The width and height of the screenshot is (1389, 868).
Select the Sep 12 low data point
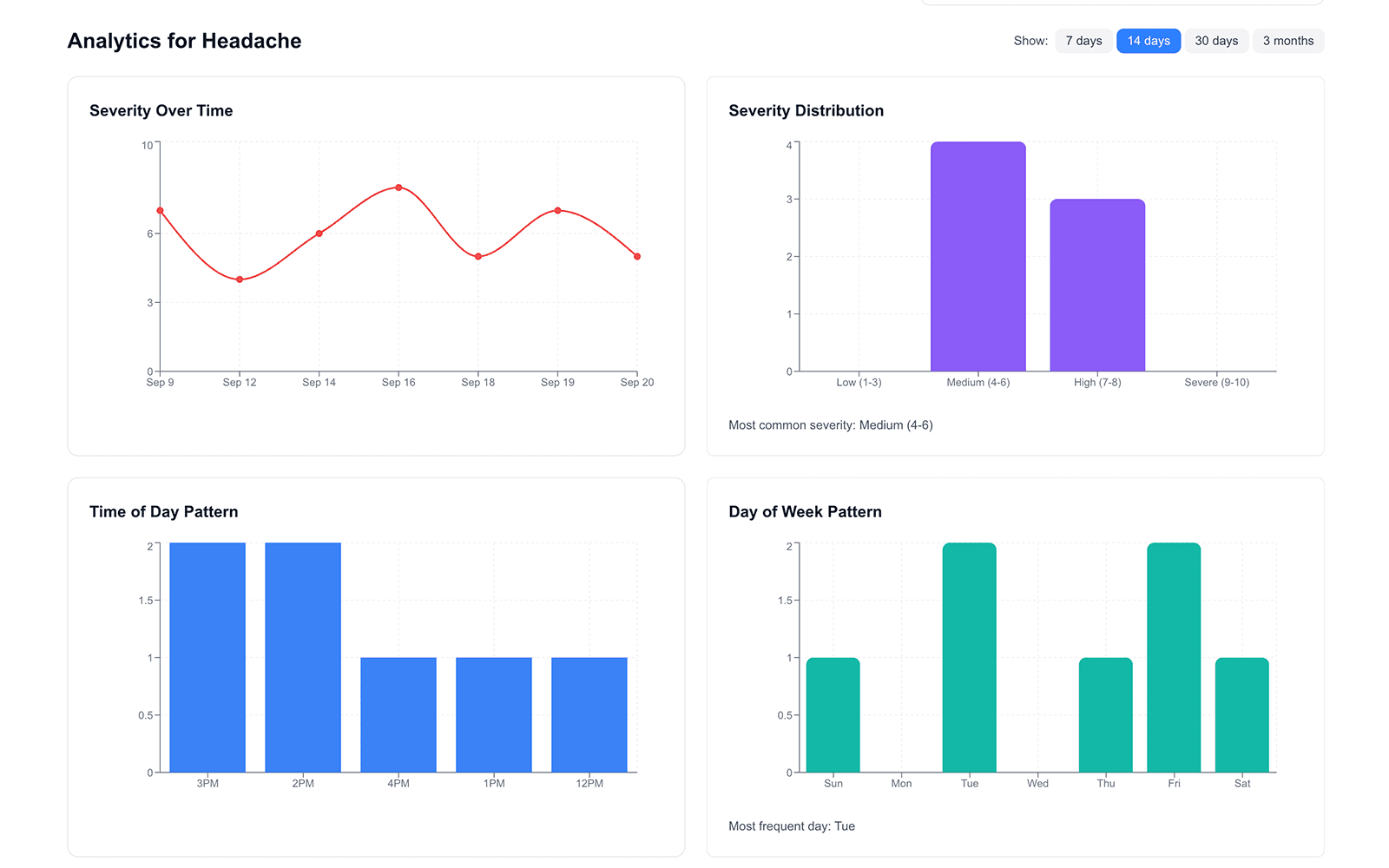(240, 279)
